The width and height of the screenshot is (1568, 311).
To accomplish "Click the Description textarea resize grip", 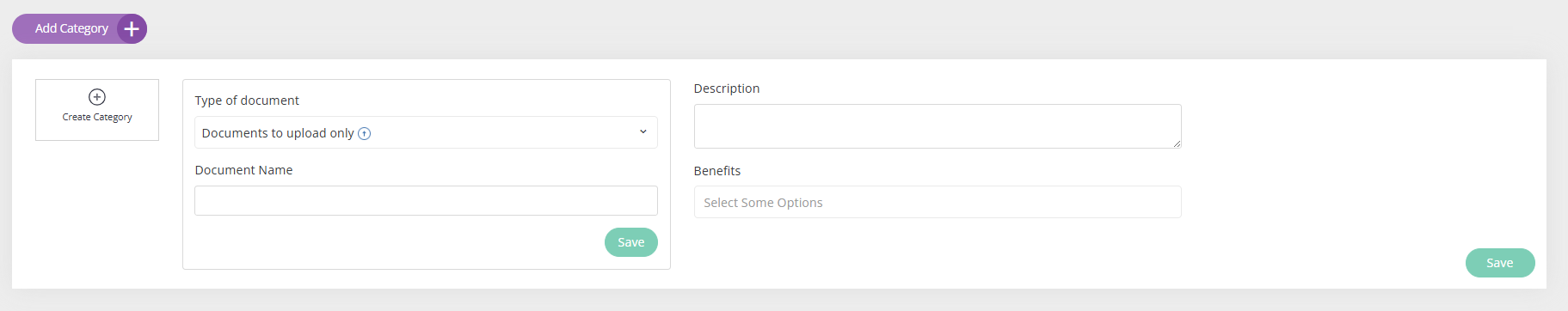I will point(1177,143).
